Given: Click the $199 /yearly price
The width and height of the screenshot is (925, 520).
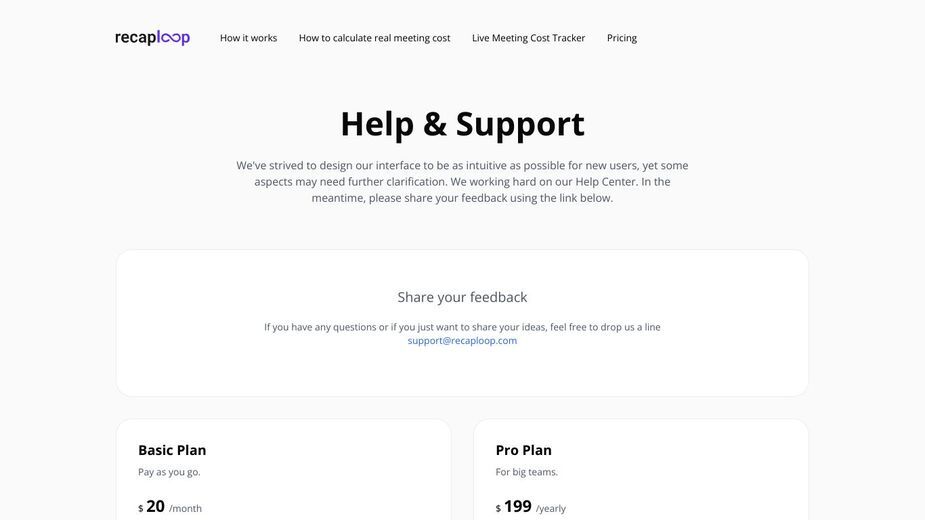Looking at the screenshot, I should (530, 506).
